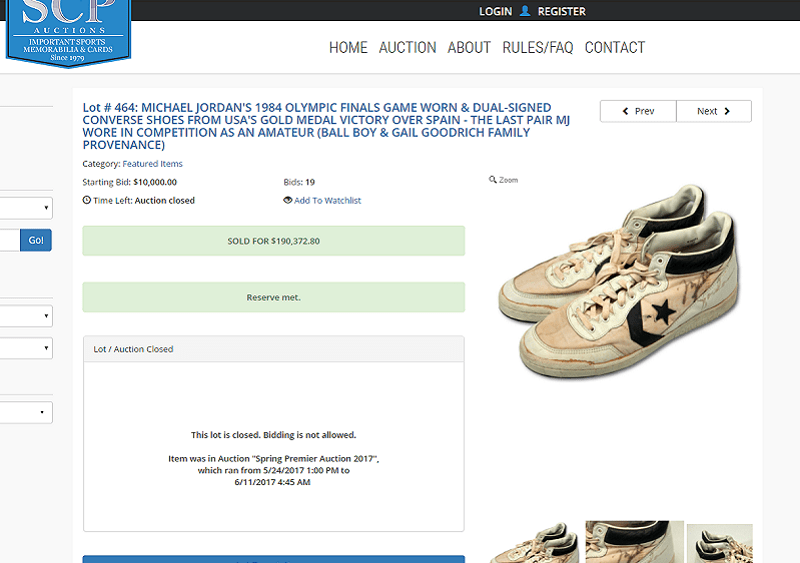800x563 pixels.
Task: Click the SCP Auctions logo
Action: [68, 33]
